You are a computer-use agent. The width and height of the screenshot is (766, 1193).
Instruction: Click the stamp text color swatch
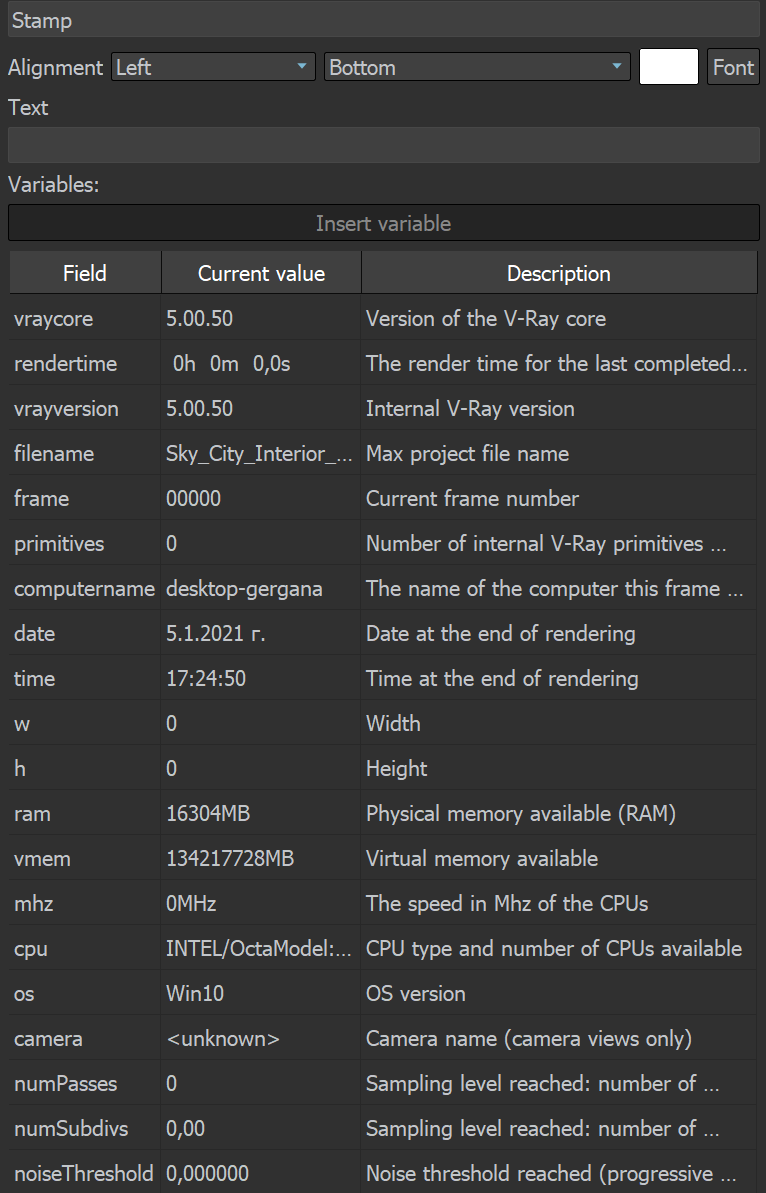tap(668, 66)
